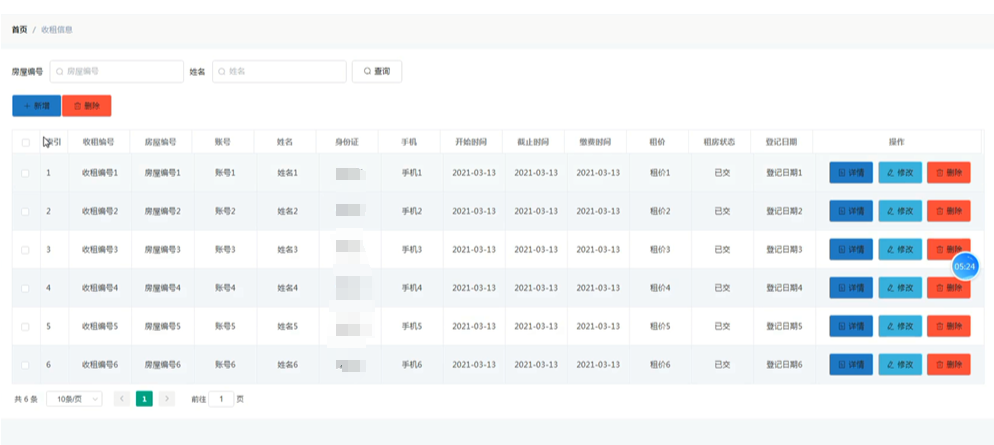The image size is (994, 445).
Task: Click the red 删除 batch delete button
Action: tap(86, 106)
